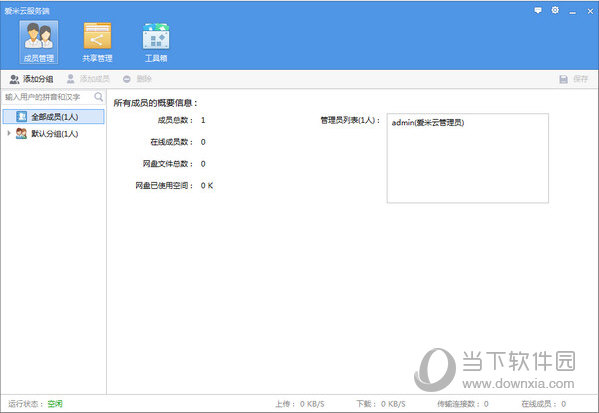Click the 全部成员 contact icon
Screen dimensions: 599x413
[x=21, y=117]
